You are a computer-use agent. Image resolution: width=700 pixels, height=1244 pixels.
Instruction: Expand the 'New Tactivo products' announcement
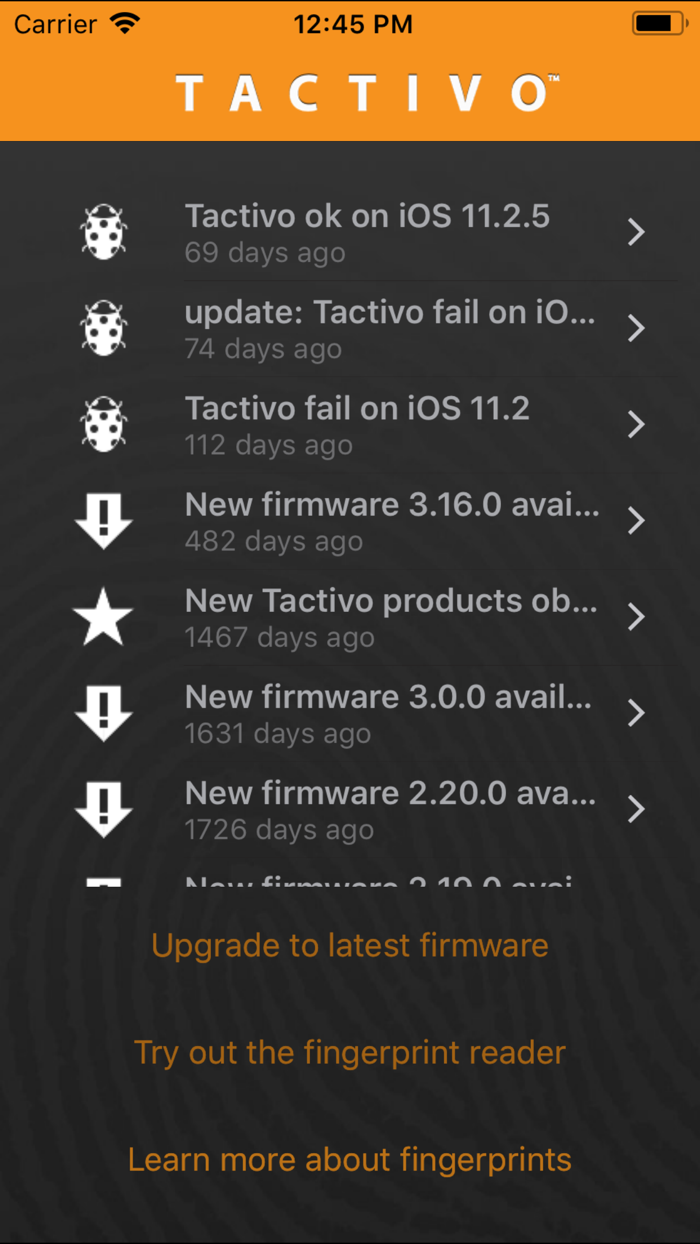tap(392, 616)
